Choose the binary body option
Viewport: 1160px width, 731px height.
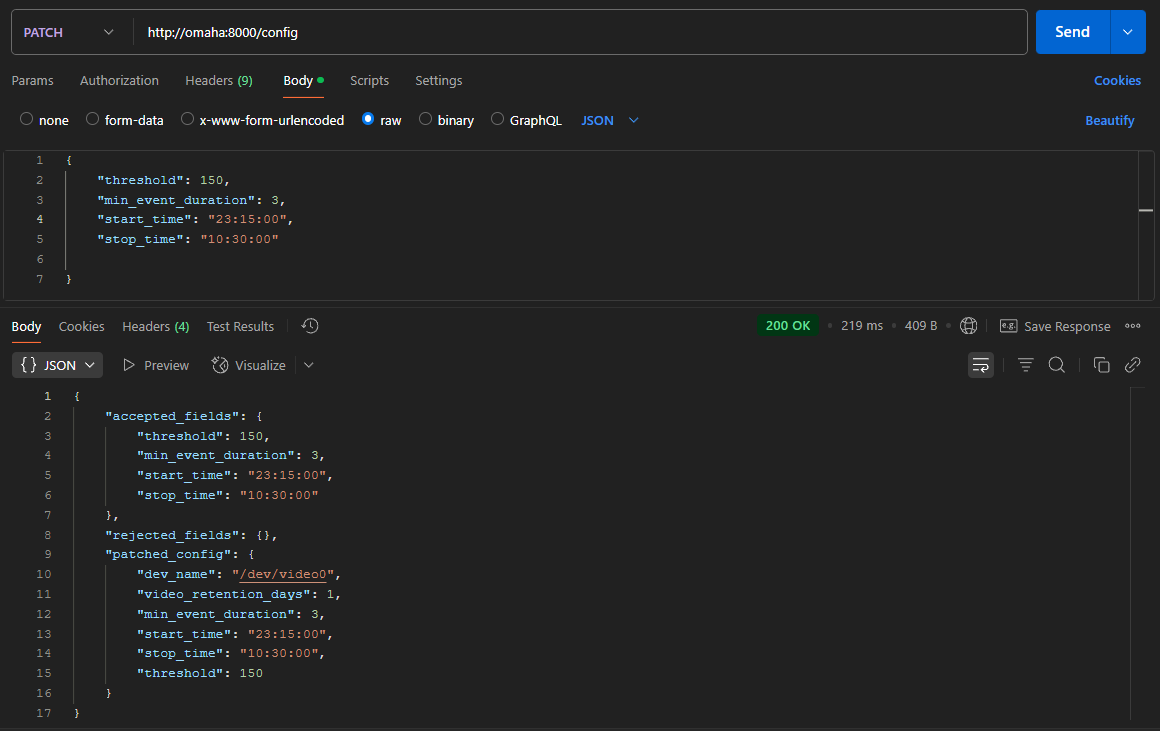pyautogui.click(x=426, y=120)
